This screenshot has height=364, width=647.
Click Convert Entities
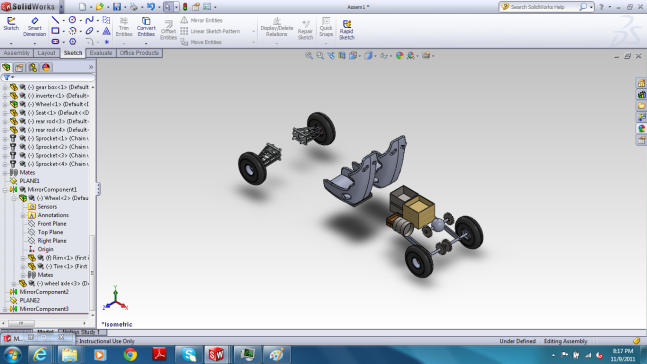tap(146, 27)
